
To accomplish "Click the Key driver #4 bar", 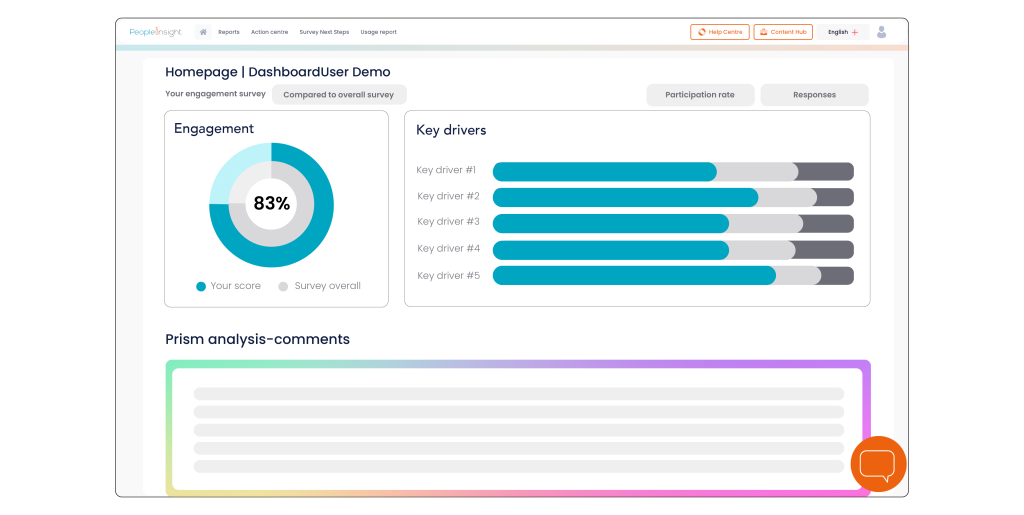I will pos(673,249).
